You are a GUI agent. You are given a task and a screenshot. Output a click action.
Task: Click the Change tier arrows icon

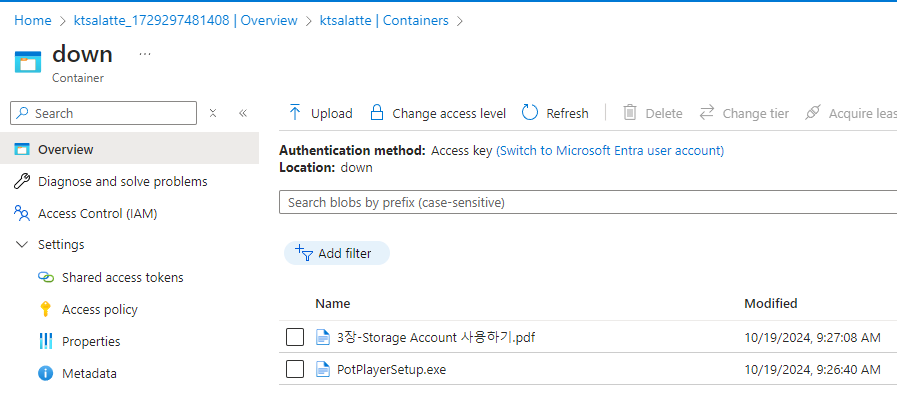pos(707,113)
